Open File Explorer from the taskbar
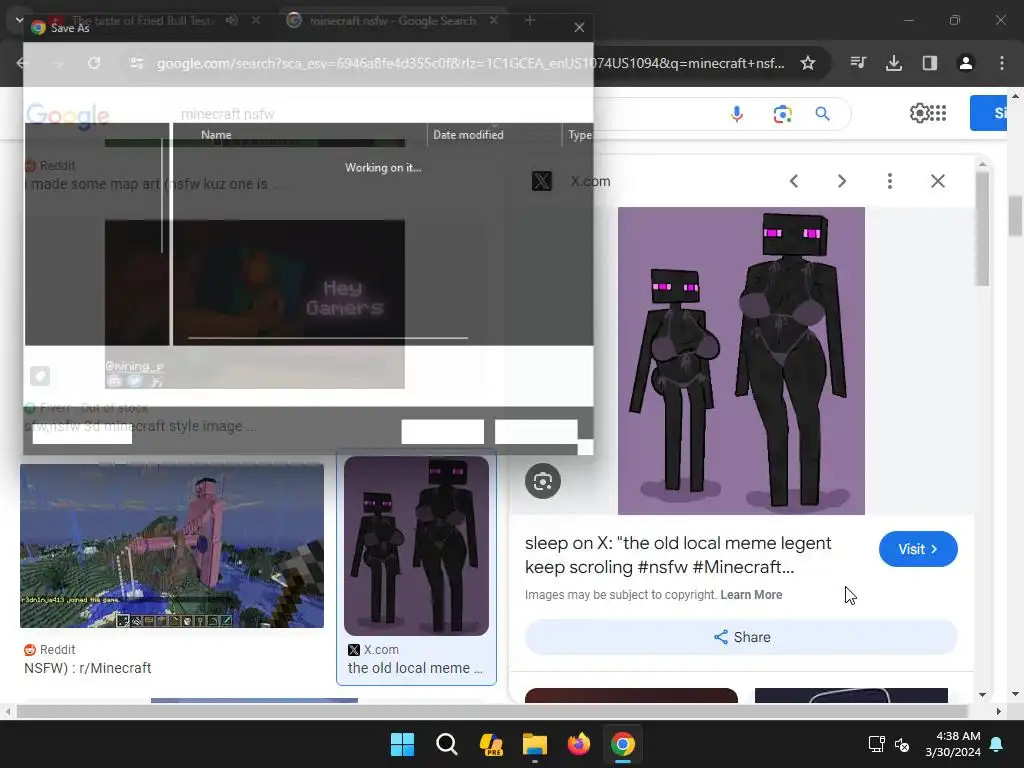1024x768 pixels. [535, 744]
